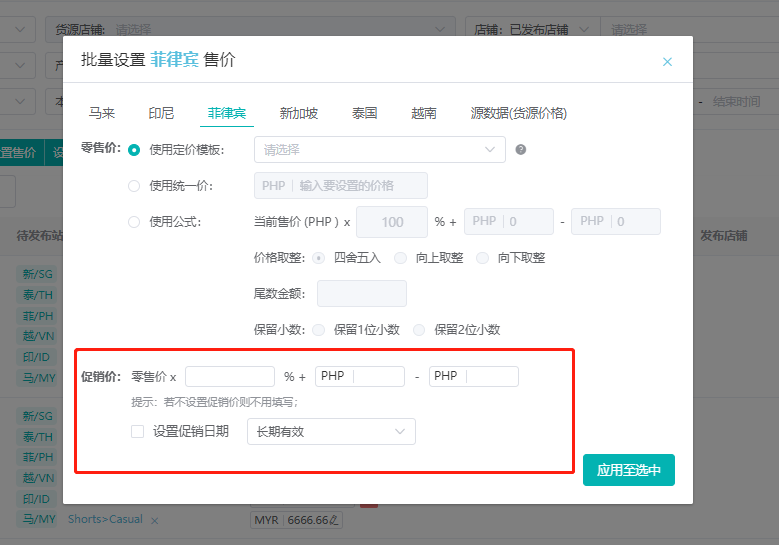Switch to the 新加坡 tab
The height and width of the screenshot is (545, 779).
click(x=299, y=113)
